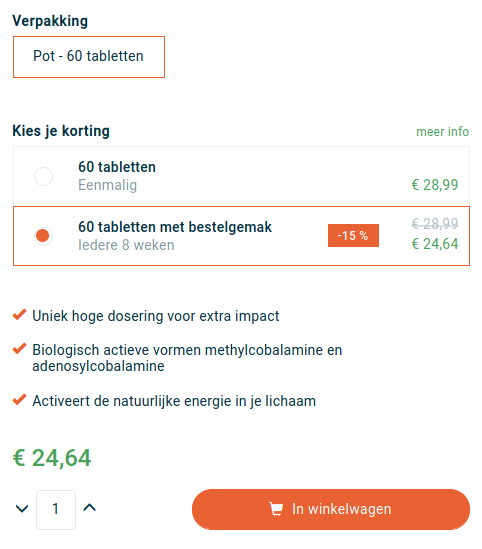Click the cart icon in the orange button

276,509
